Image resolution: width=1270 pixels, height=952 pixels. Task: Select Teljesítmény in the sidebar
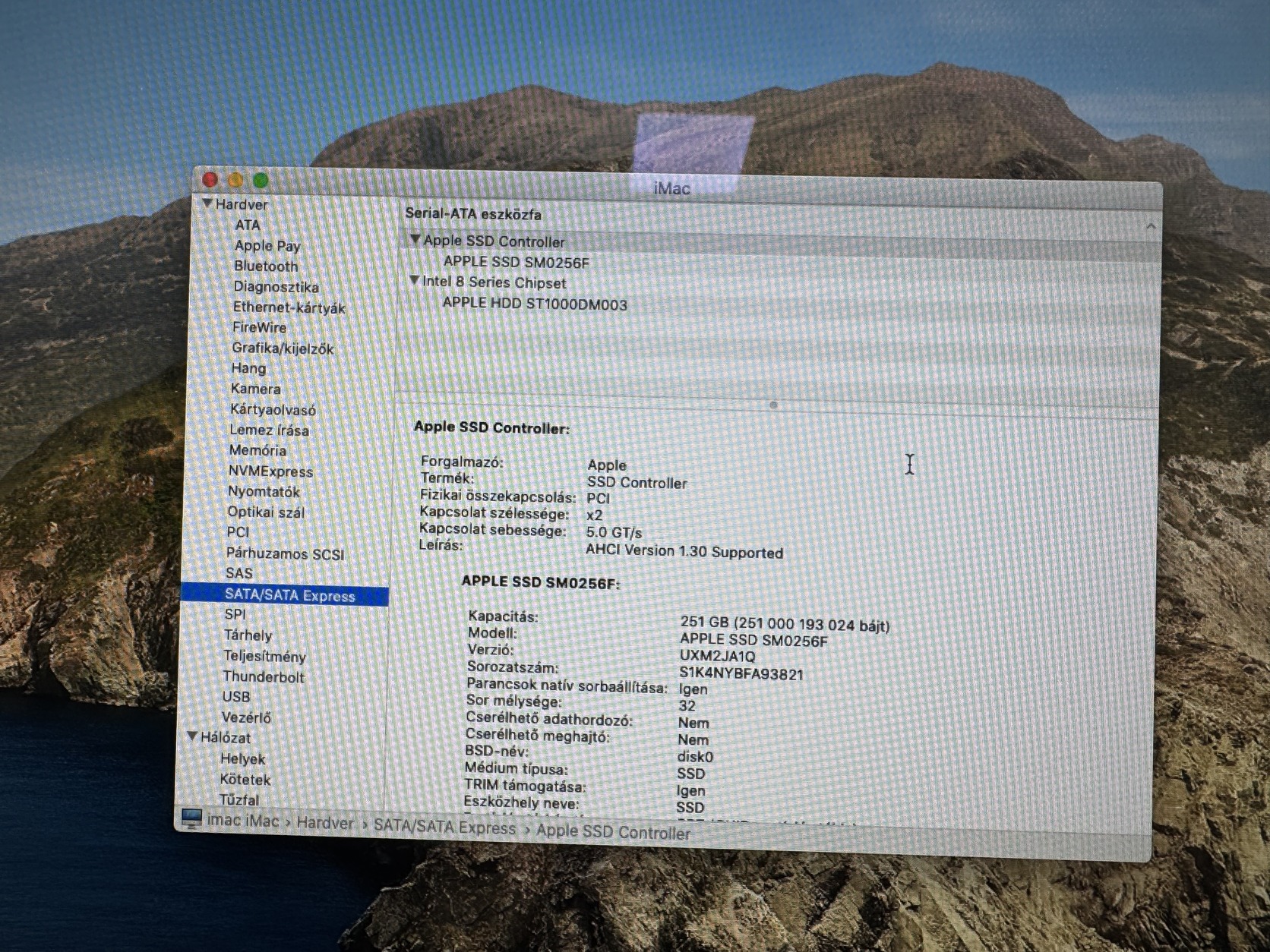pyautogui.click(x=264, y=656)
